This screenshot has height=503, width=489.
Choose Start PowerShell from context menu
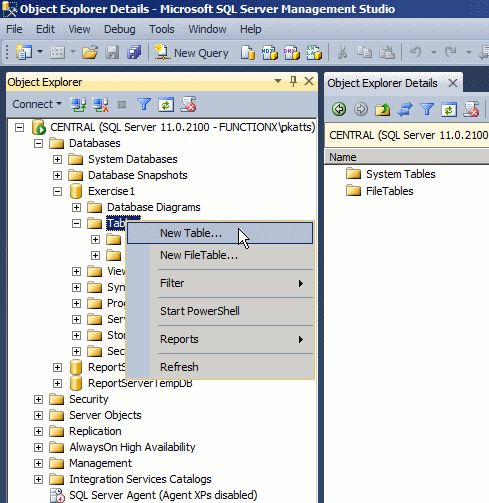pyautogui.click(x=220, y=311)
